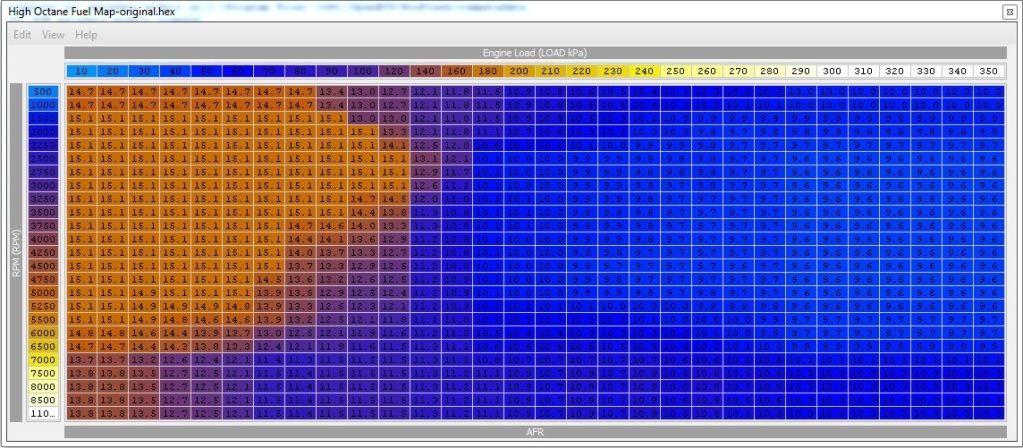
Task: Select AFR cell at 500 RPM, 10 kPa
Action: [81, 91]
